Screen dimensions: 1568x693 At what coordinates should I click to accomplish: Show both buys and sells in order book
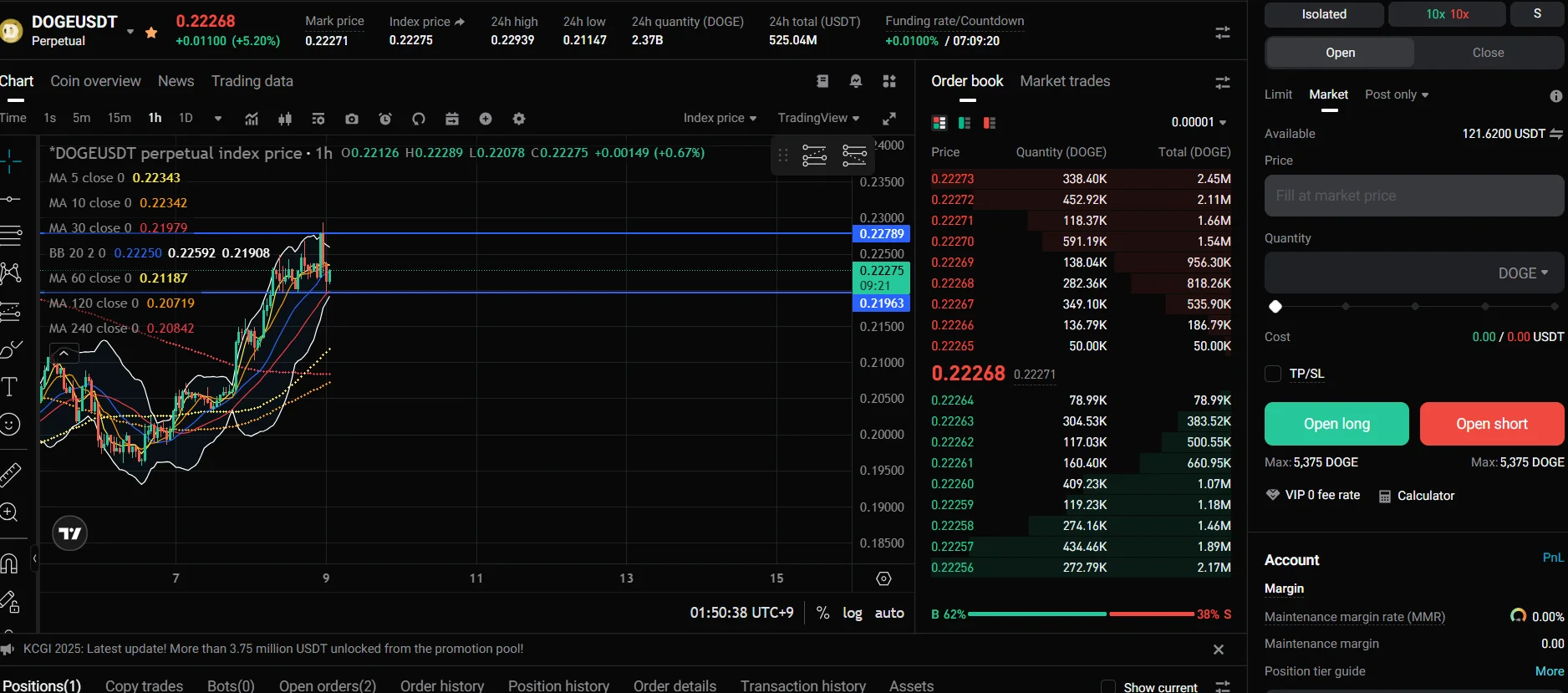coord(939,123)
